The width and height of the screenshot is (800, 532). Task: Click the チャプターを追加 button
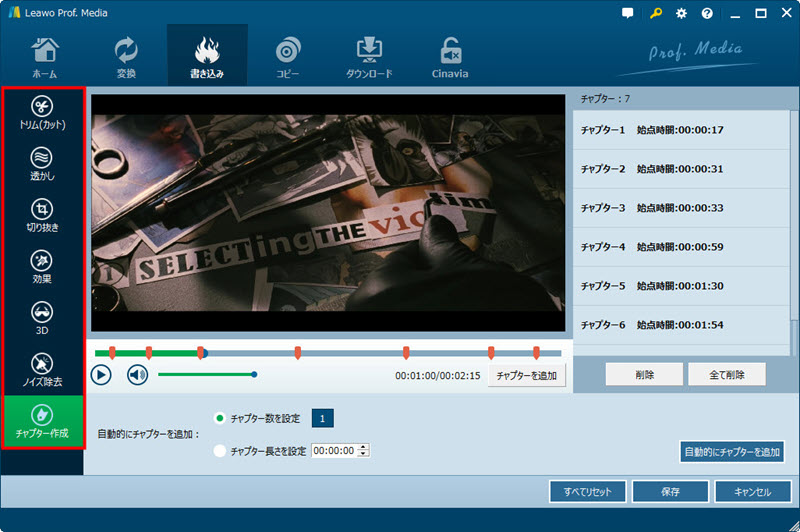tap(527, 375)
